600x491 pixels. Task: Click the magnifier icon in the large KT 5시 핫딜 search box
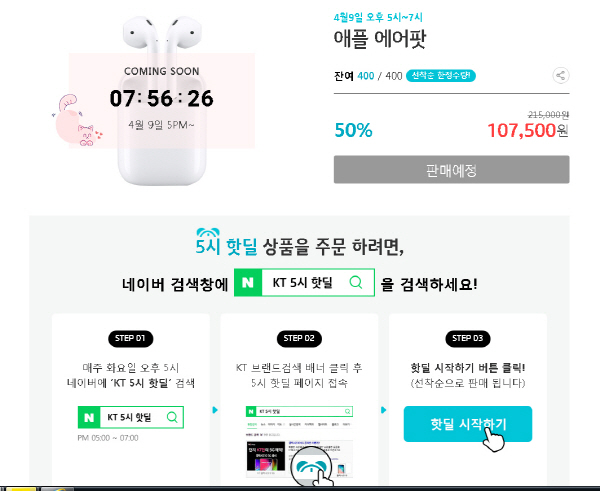[x=355, y=283]
